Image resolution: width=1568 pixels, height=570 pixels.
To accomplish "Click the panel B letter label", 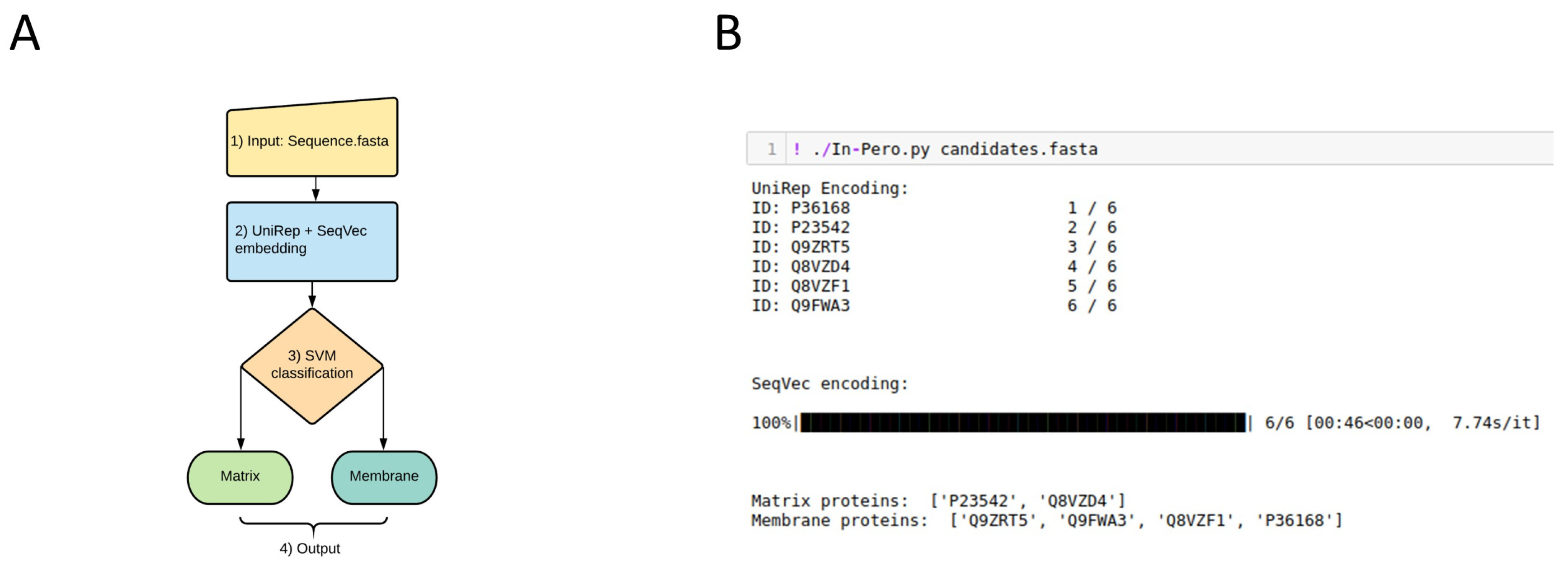I will point(727,33).
